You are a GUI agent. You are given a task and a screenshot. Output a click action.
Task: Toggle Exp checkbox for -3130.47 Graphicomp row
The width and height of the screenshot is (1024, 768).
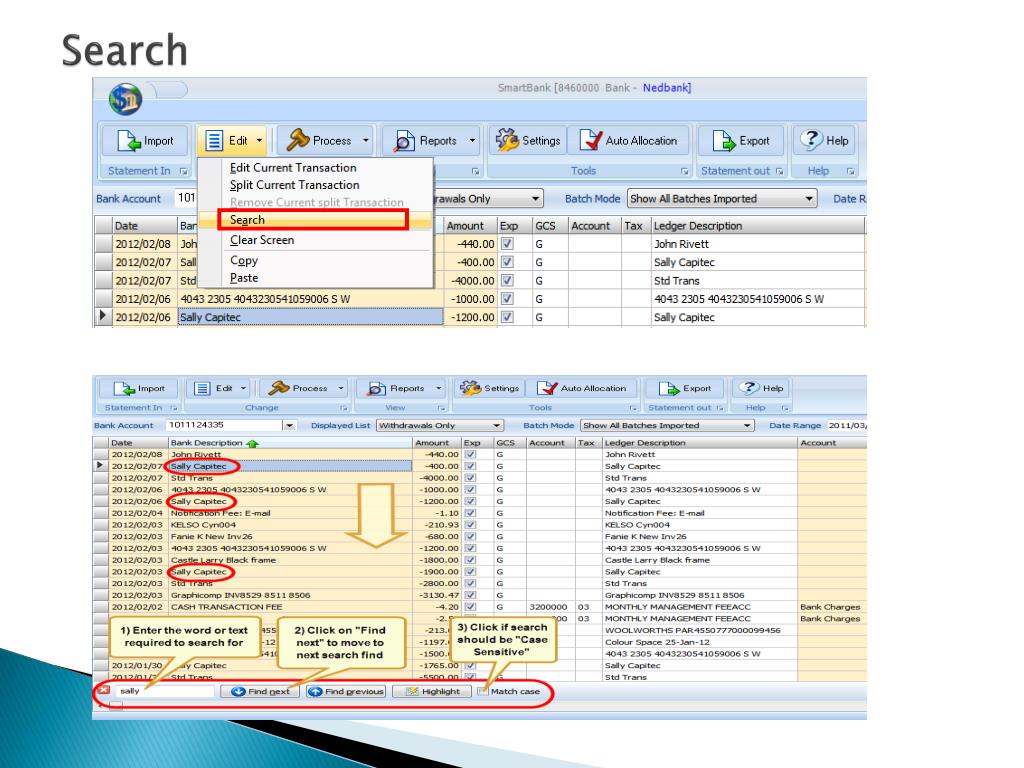click(x=471, y=596)
